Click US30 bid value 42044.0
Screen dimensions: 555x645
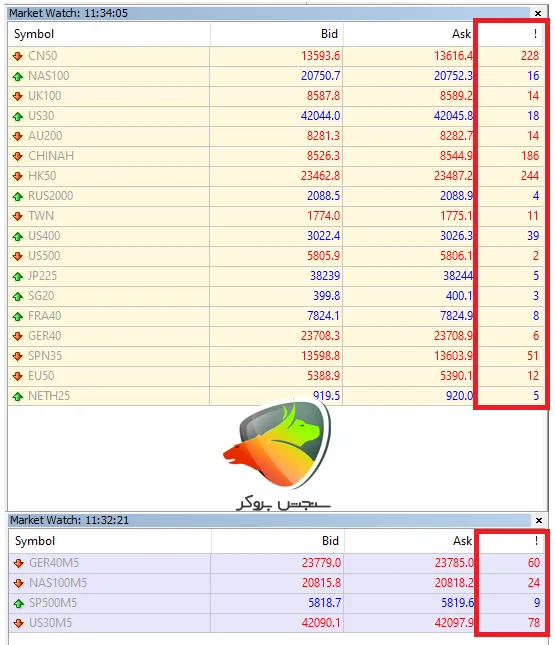pyautogui.click(x=320, y=116)
